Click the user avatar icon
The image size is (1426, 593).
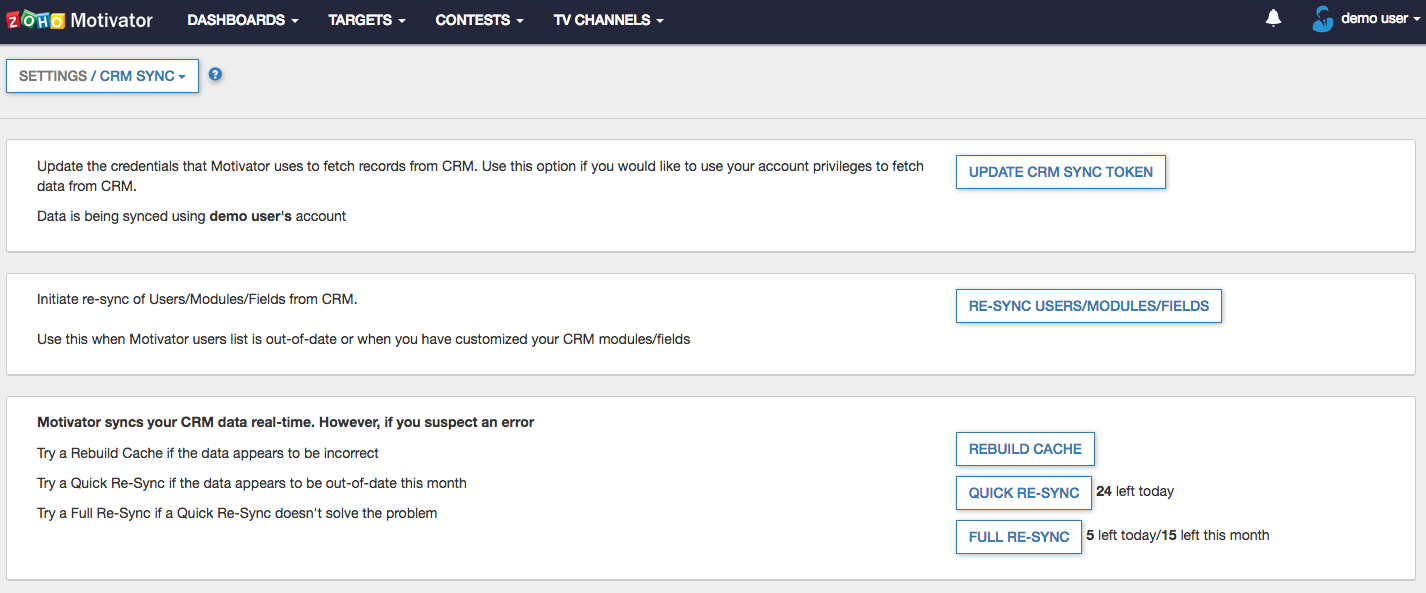click(x=1323, y=19)
